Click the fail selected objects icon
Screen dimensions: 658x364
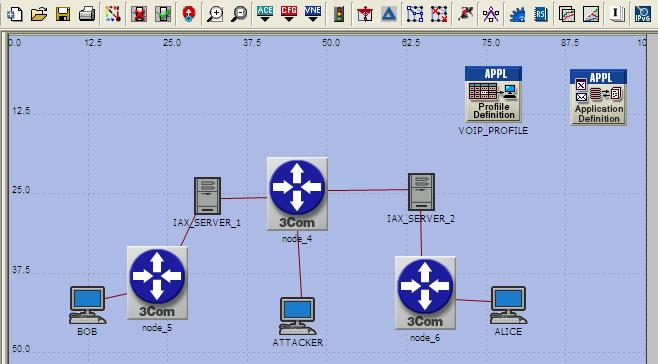138,14
